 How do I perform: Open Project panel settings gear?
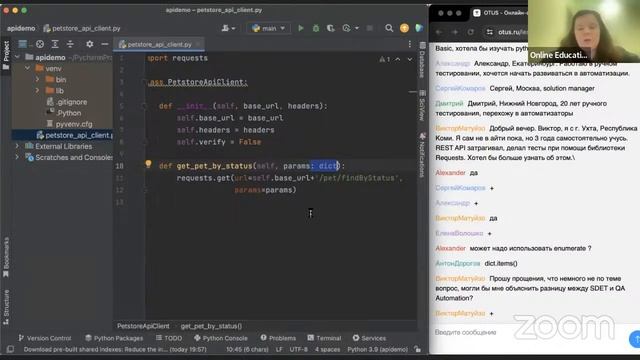tap(90, 44)
